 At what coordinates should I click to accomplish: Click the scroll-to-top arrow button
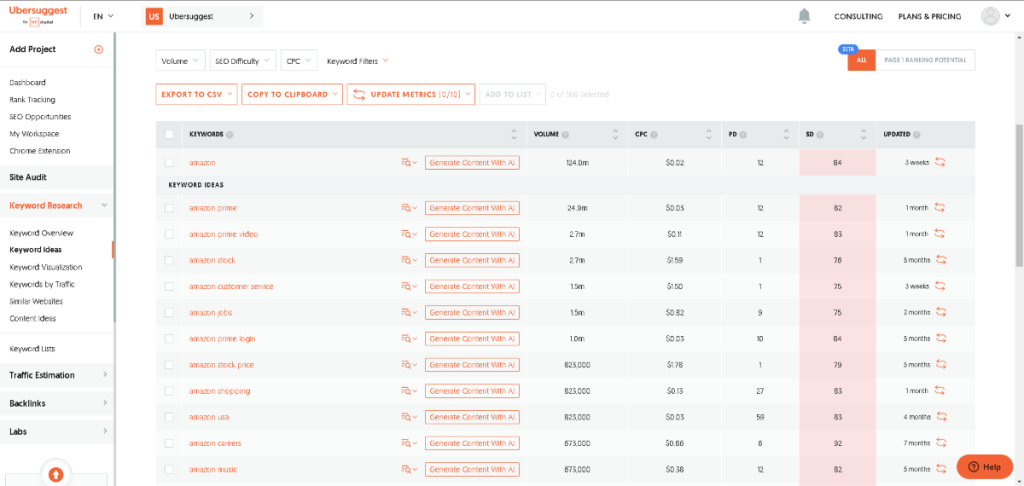(56, 475)
